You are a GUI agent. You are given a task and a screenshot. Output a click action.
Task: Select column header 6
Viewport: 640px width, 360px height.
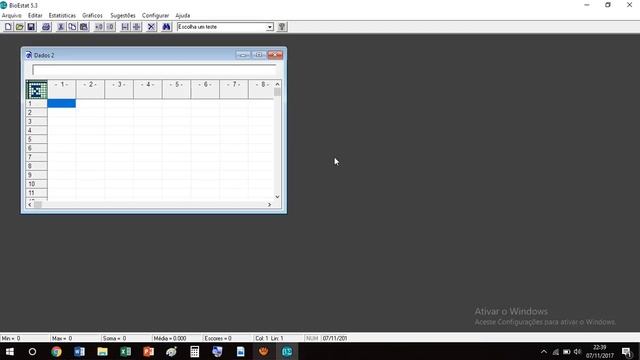(205, 89)
